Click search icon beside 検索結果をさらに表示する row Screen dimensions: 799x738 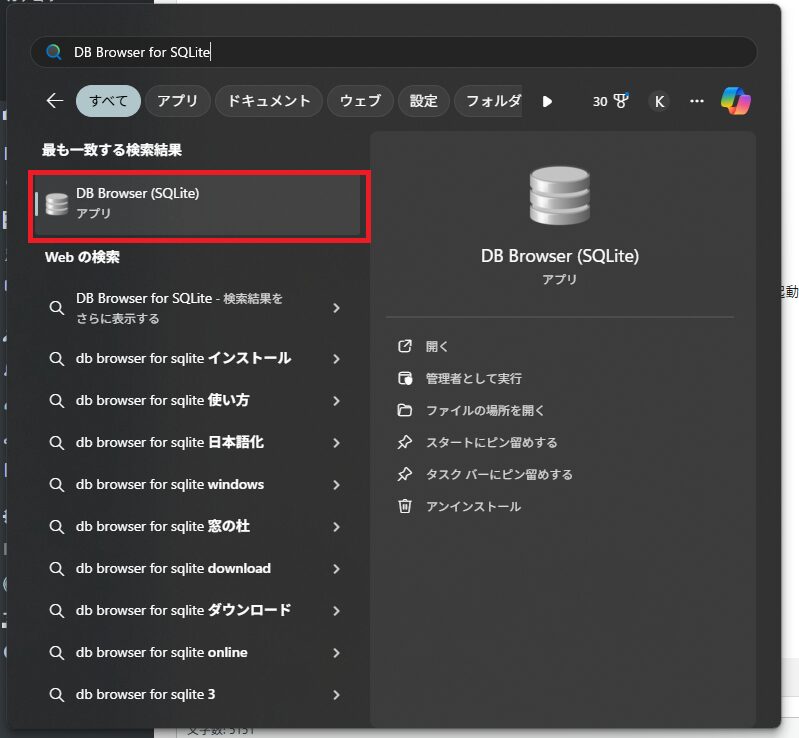tap(57, 308)
